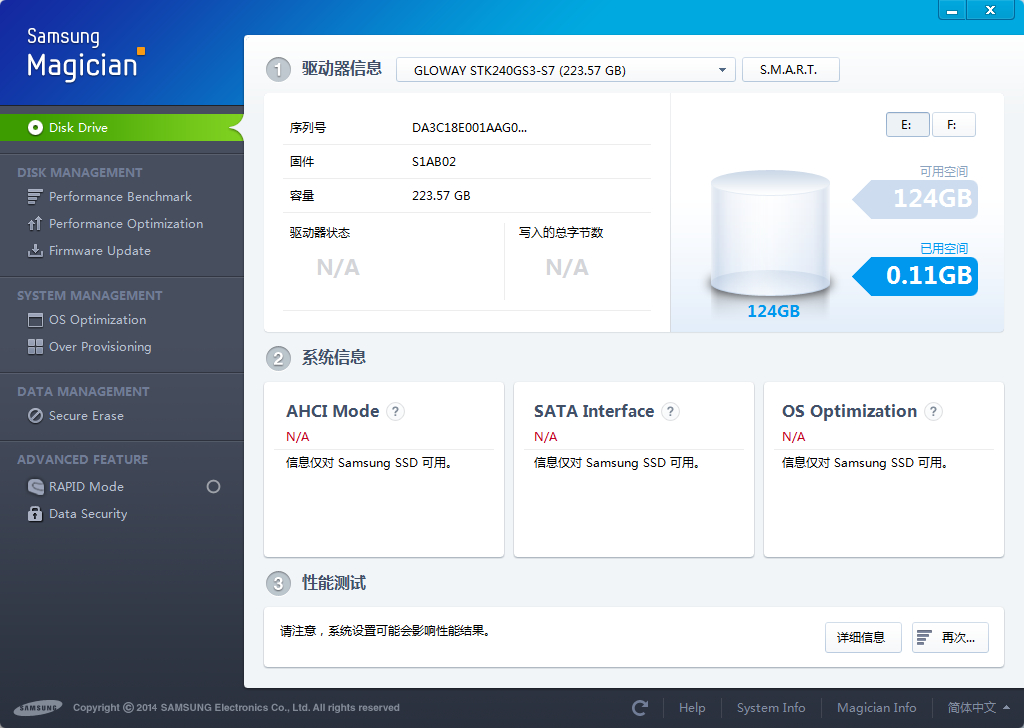This screenshot has width=1024, height=728.
Task: Show the AHCI Mode help tooltip
Action: click(x=395, y=411)
